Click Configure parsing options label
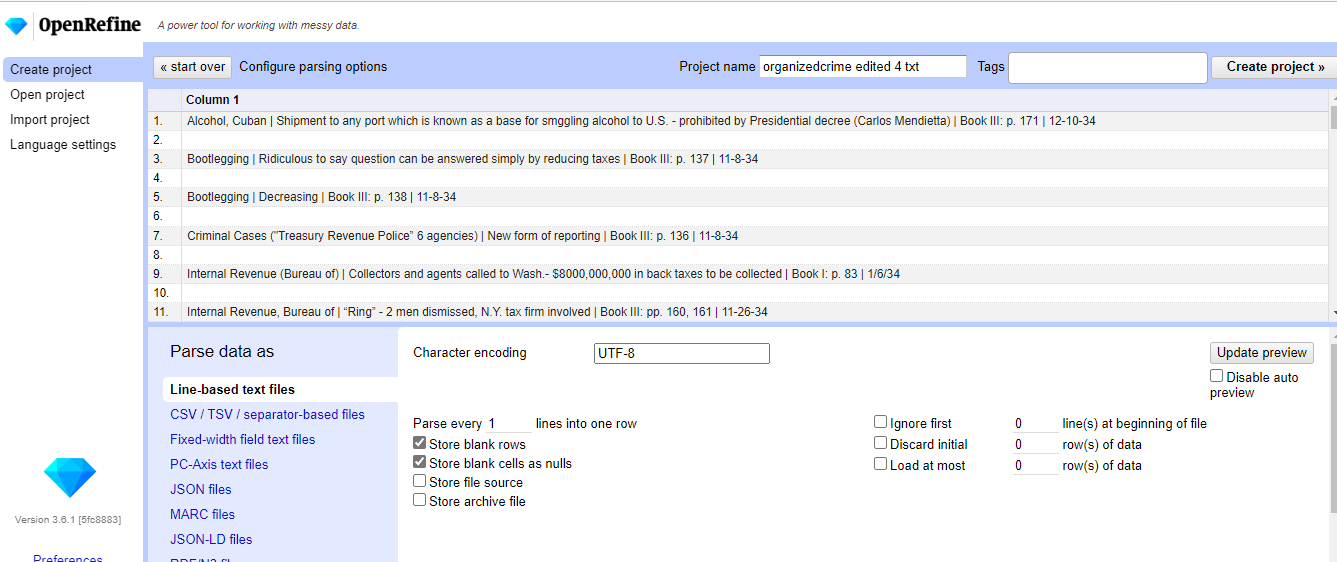 coord(313,67)
